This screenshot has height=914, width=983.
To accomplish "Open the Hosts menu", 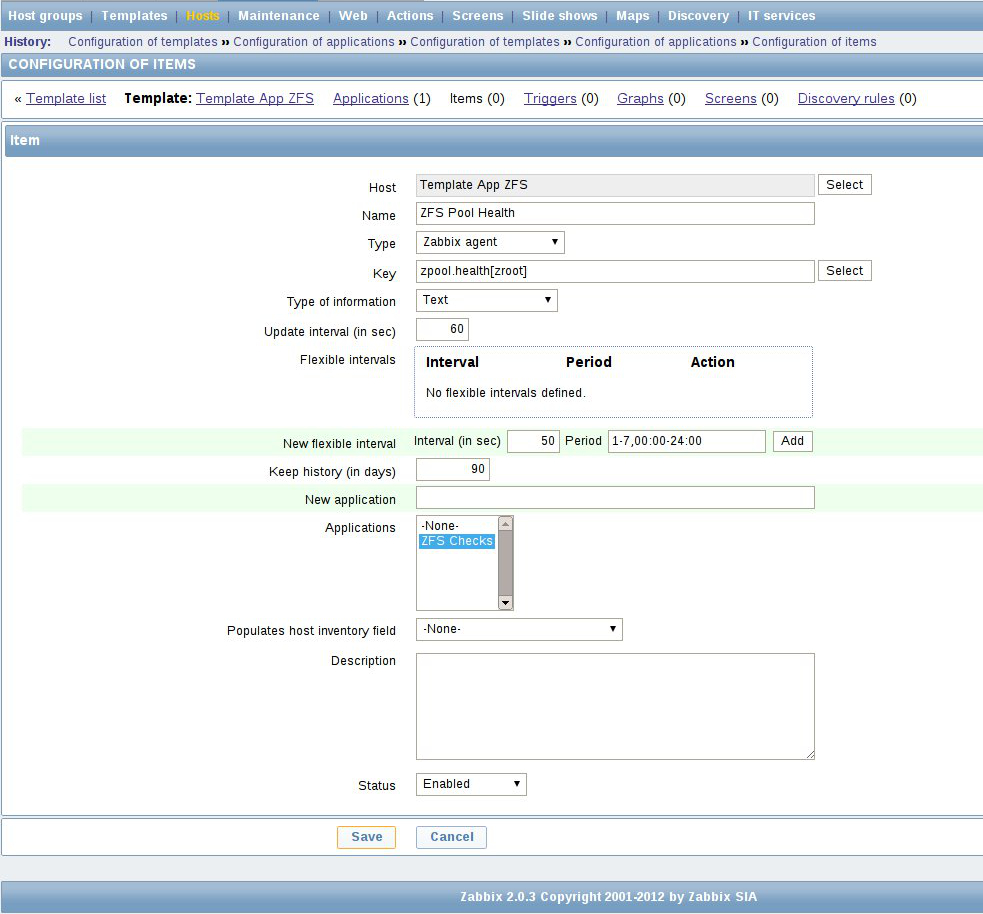I will 202,15.
